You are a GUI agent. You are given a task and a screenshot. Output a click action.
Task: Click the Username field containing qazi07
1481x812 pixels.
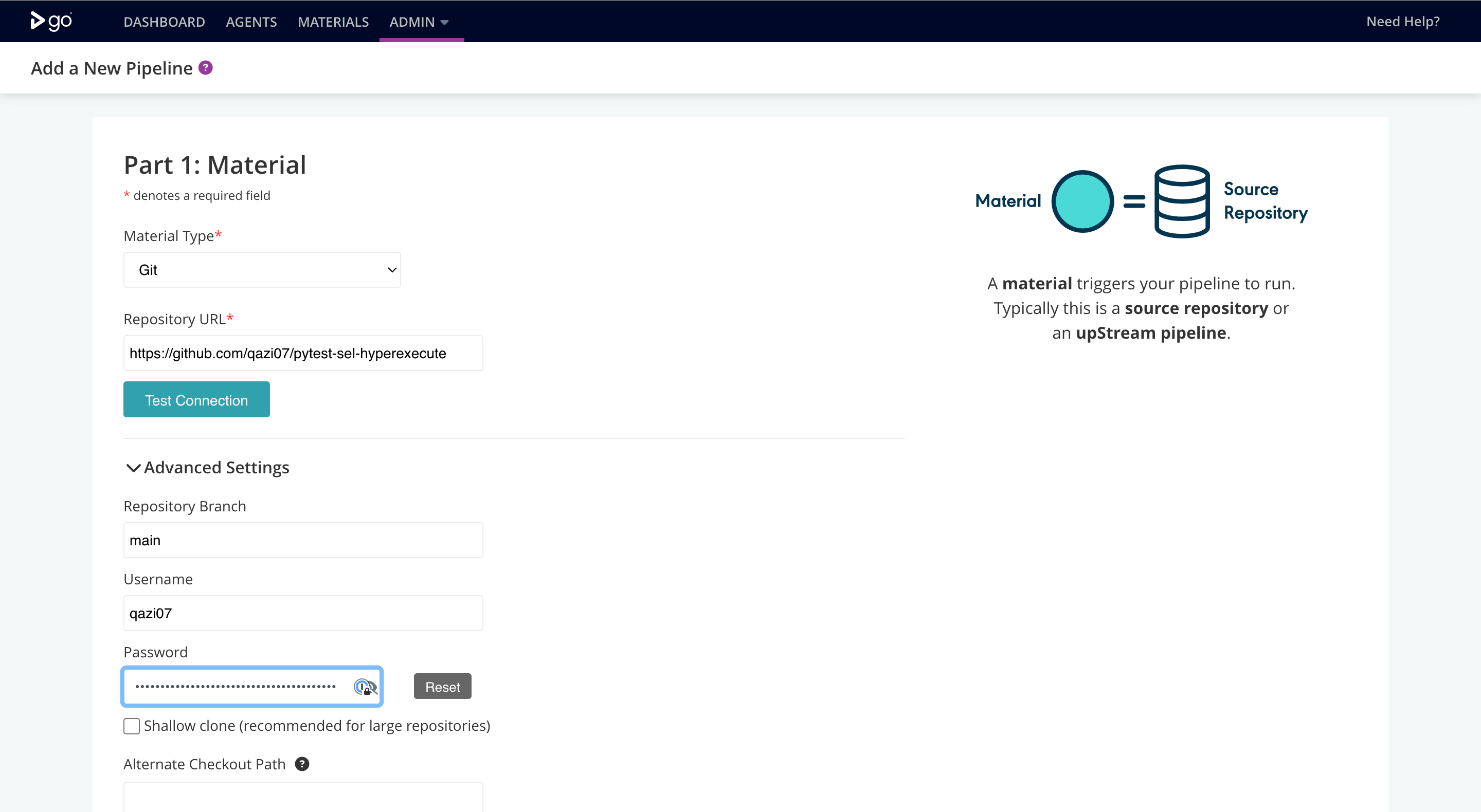[303, 613]
